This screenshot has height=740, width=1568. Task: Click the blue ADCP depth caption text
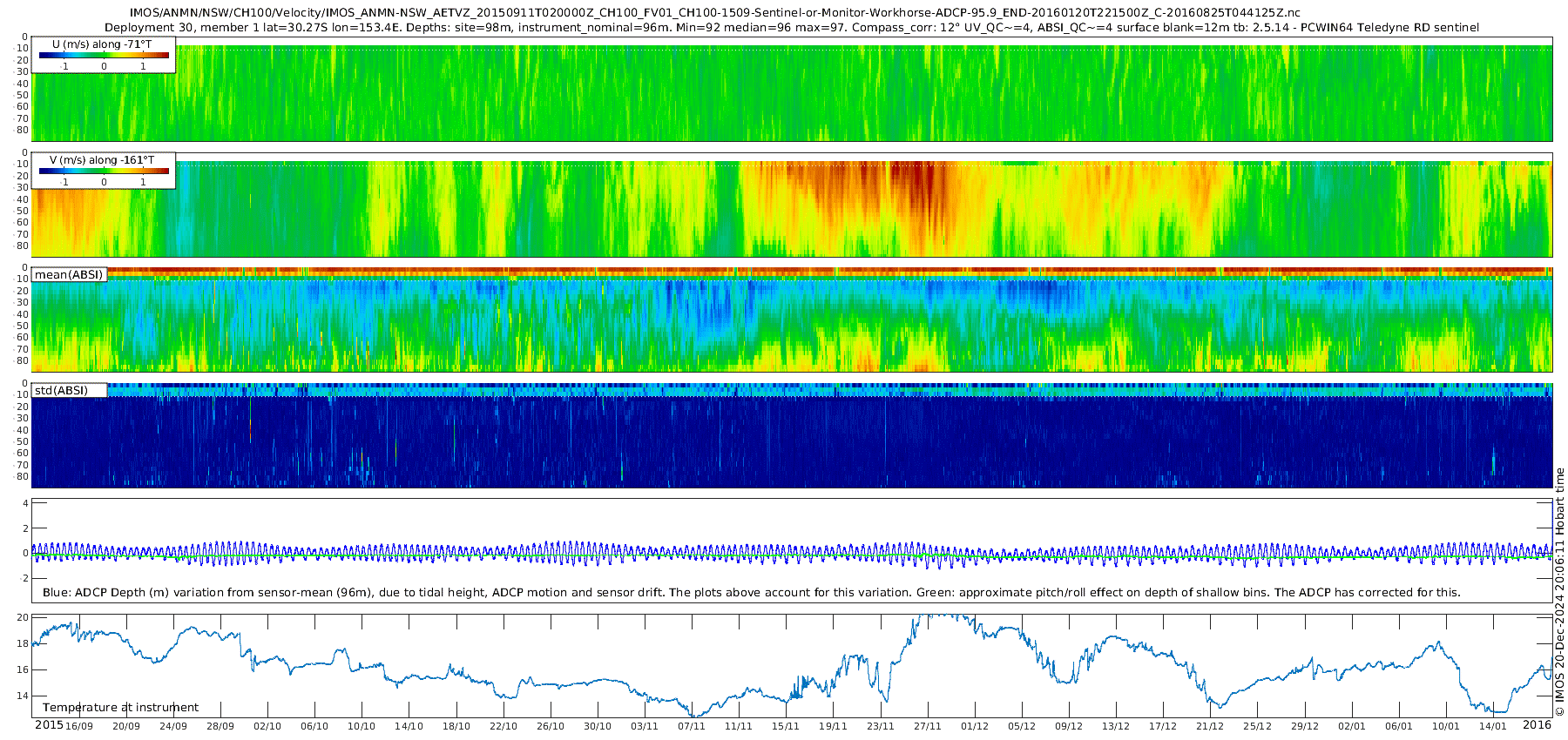point(751,593)
